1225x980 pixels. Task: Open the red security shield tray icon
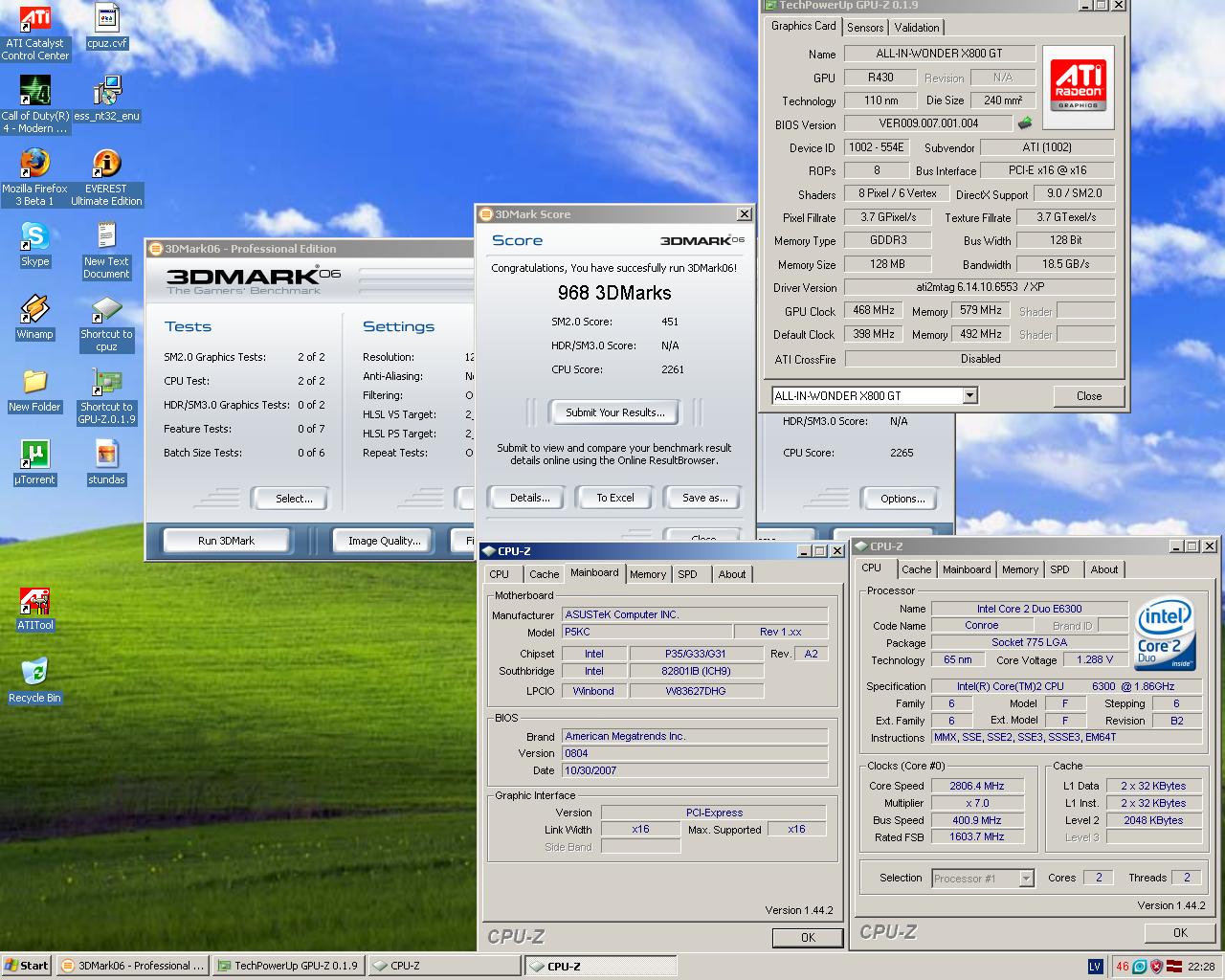tap(1156, 966)
